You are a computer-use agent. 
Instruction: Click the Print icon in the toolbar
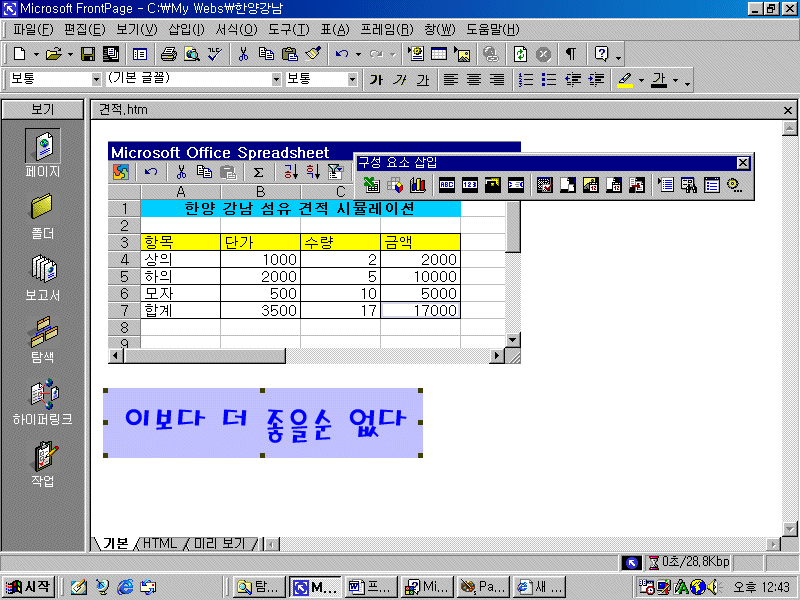(x=169, y=54)
